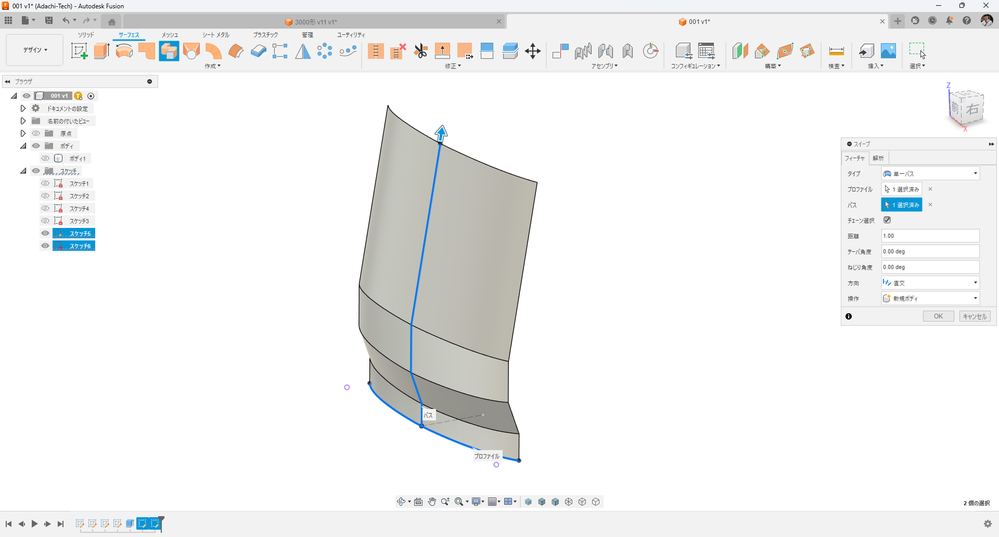Viewport: 999px width, 537px height.
Task: Switch to the Plastic ribbon tab
Action: coord(266,35)
